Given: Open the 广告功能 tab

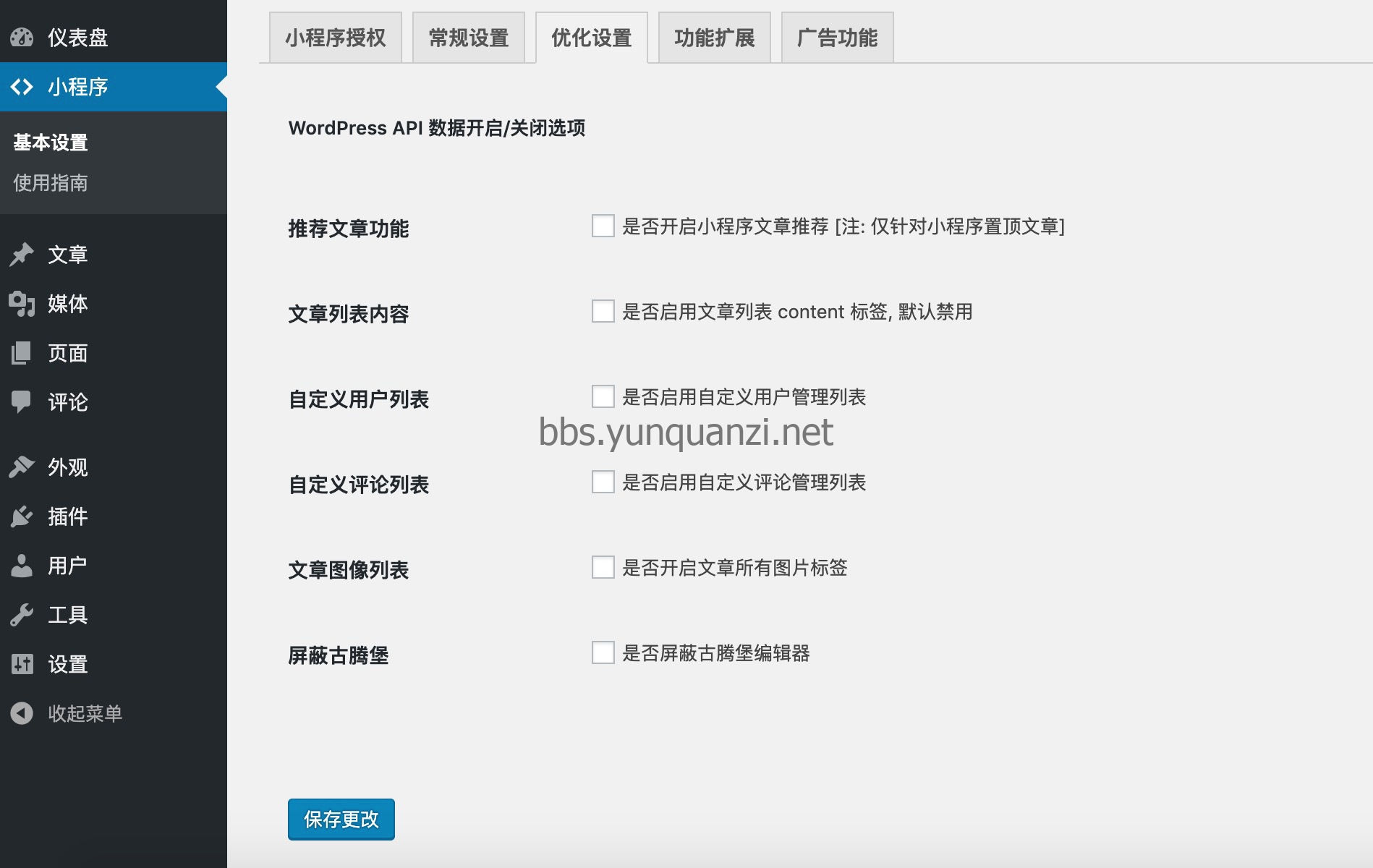Looking at the screenshot, I should click(x=837, y=38).
